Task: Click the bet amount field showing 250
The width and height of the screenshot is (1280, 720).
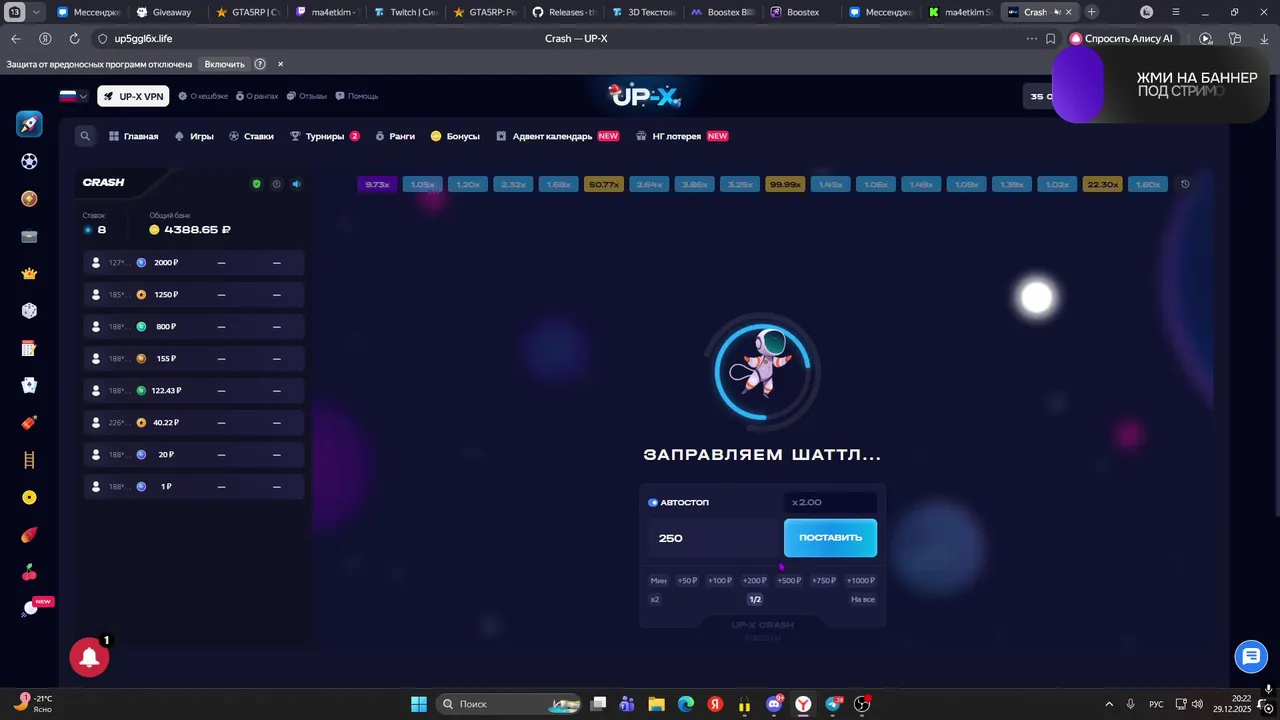Action: click(x=714, y=538)
